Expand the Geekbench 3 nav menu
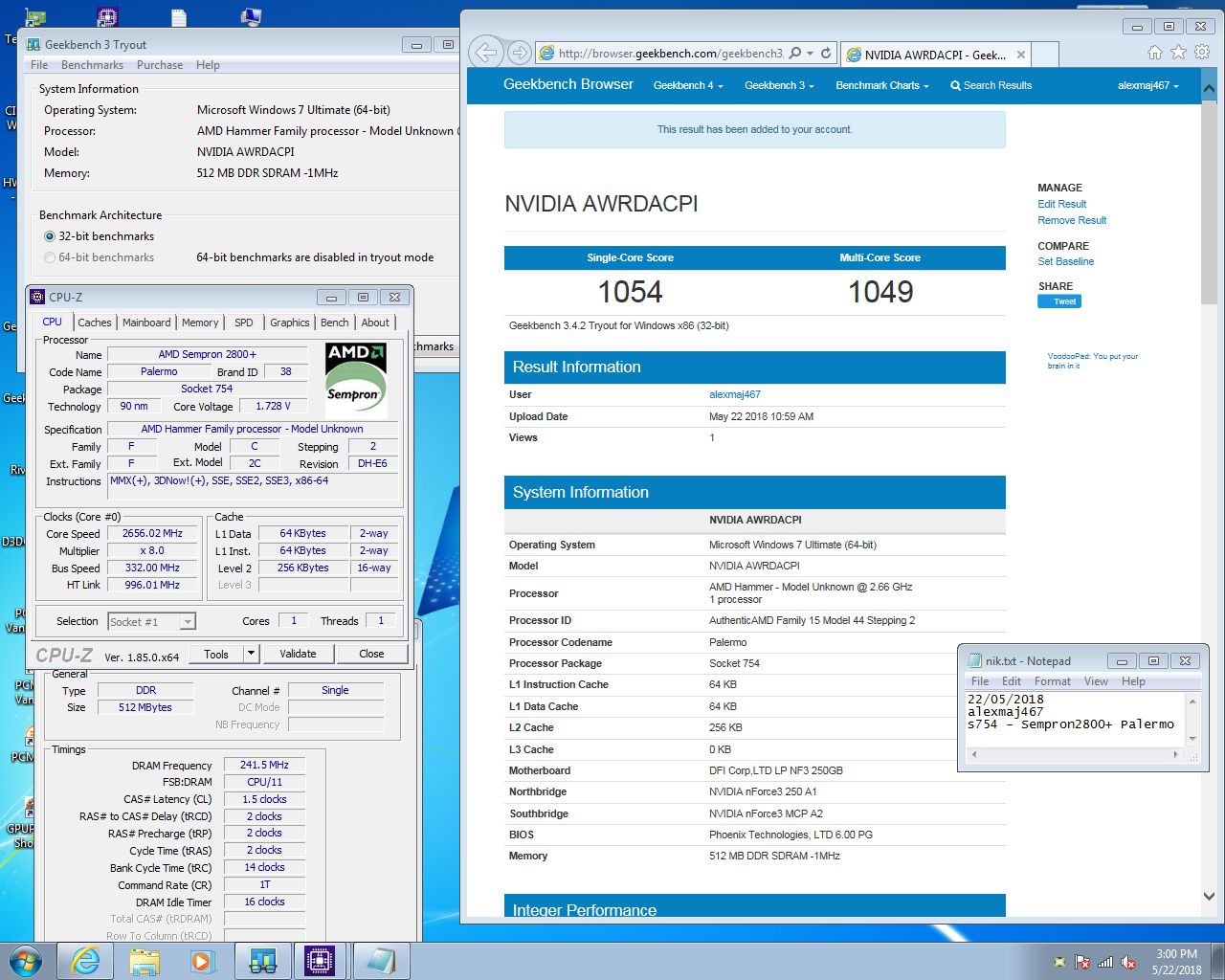Viewport: 1225px width, 980px height. pos(779,85)
